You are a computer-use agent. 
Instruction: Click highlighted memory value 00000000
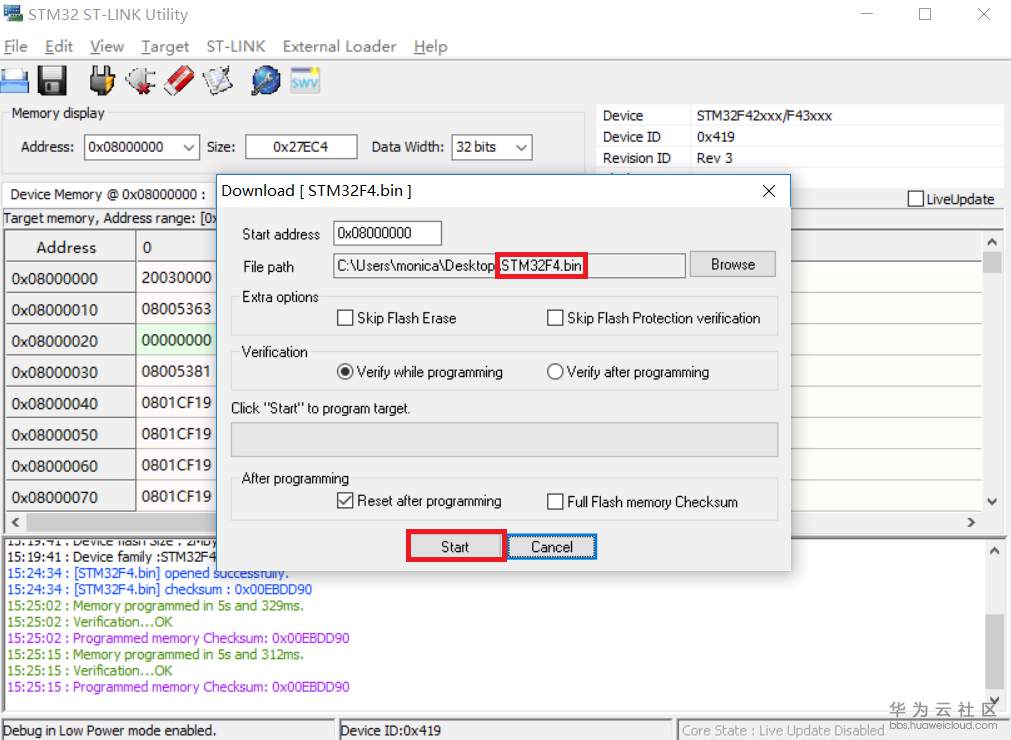coord(176,340)
